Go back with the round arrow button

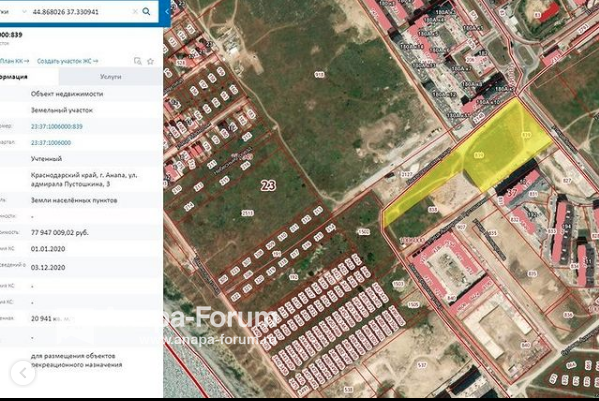(x=23, y=373)
